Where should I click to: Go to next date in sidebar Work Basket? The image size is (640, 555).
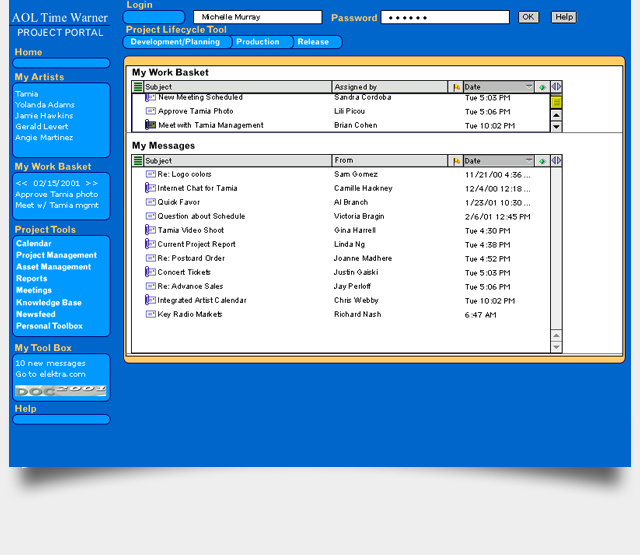[x=91, y=183]
